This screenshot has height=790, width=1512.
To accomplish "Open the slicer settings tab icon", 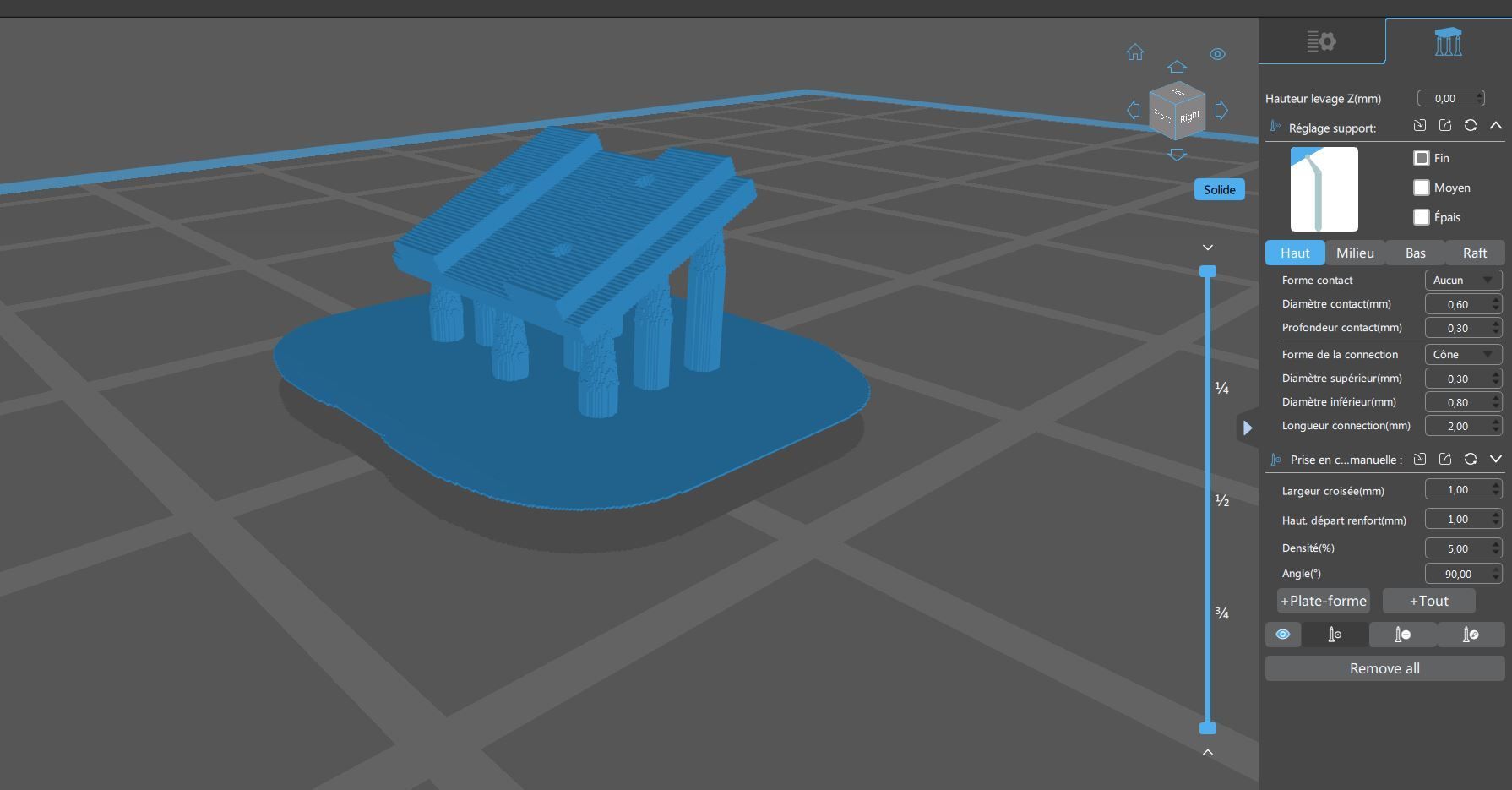I will point(1321,41).
